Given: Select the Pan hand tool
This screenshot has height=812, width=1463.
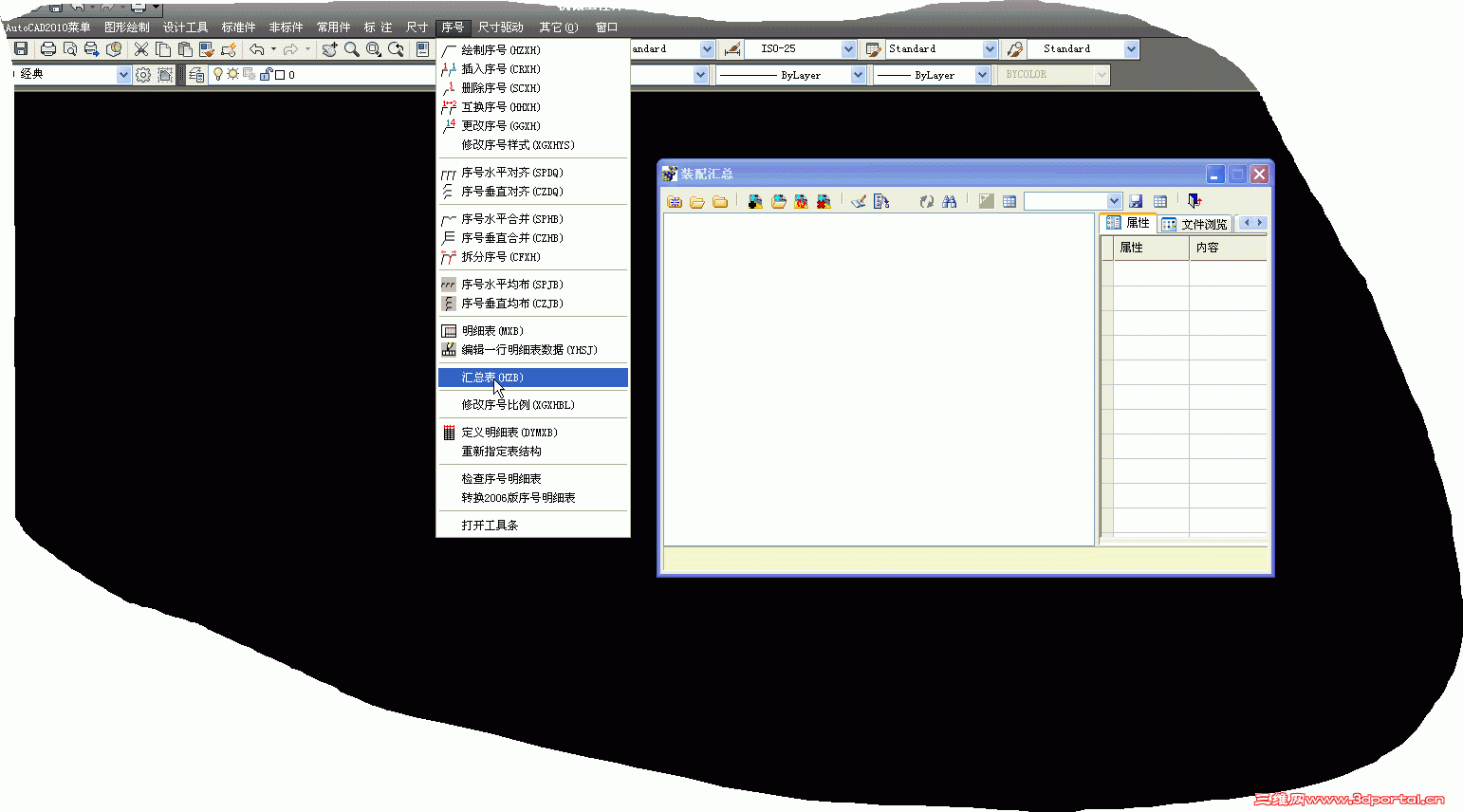Looking at the screenshot, I should click(329, 49).
